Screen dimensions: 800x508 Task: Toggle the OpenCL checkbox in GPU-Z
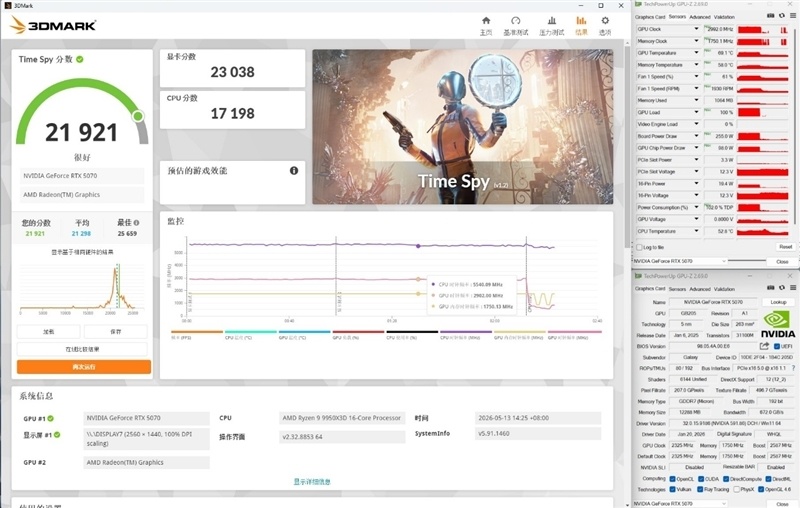pyautogui.click(x=672, y=479)
